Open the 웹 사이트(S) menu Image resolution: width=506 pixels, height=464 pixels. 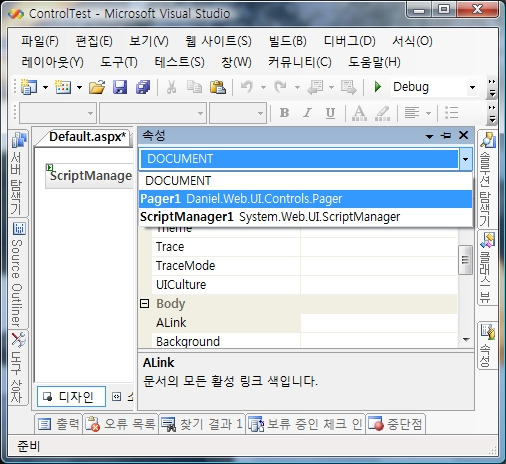point(218,41)
